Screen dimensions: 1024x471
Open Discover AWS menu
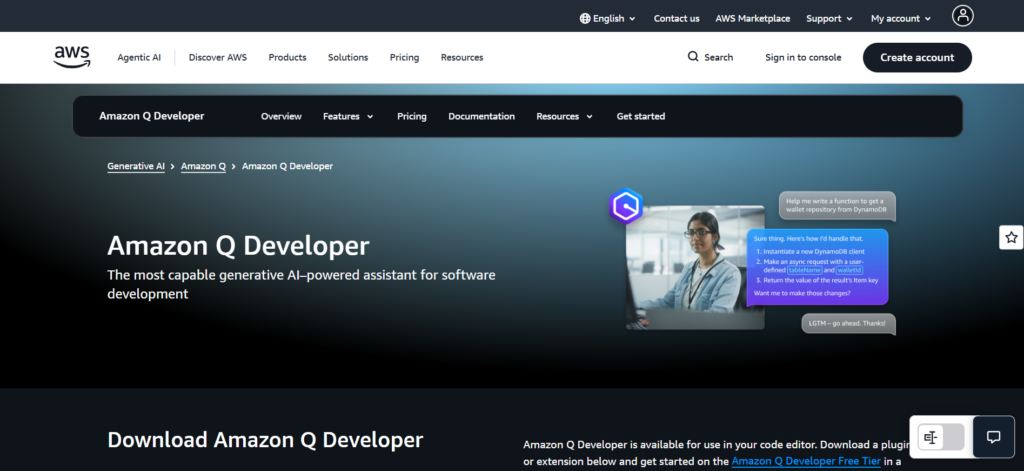click(217, 57)
